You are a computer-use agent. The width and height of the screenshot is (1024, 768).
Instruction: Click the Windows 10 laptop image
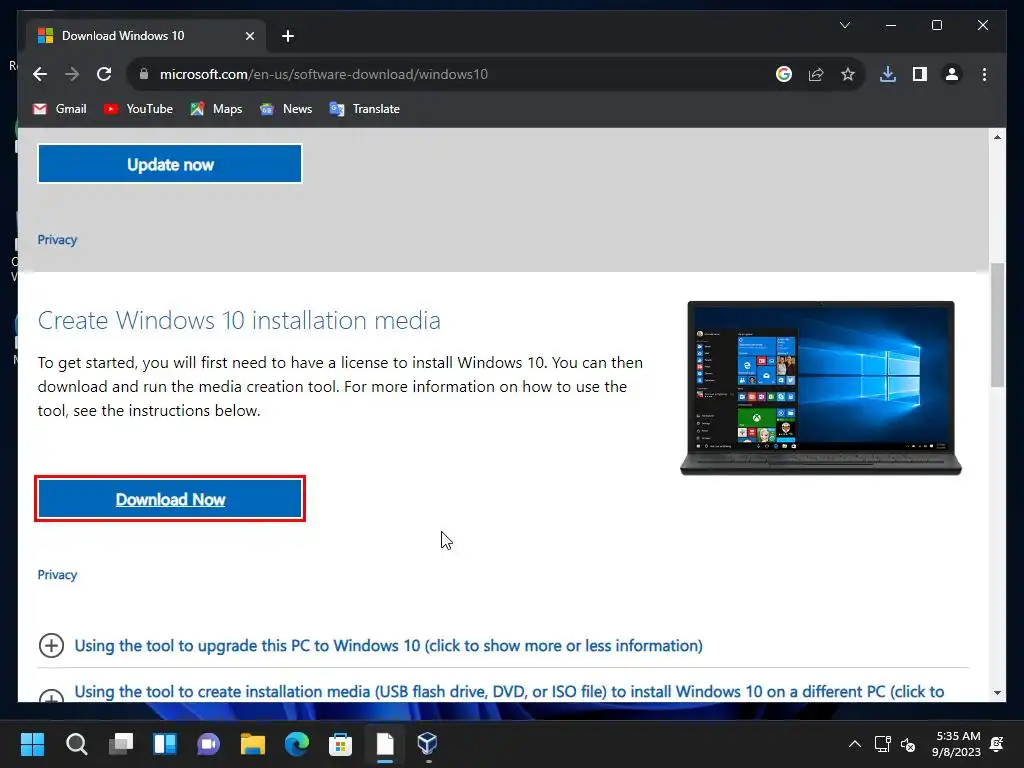821,388
